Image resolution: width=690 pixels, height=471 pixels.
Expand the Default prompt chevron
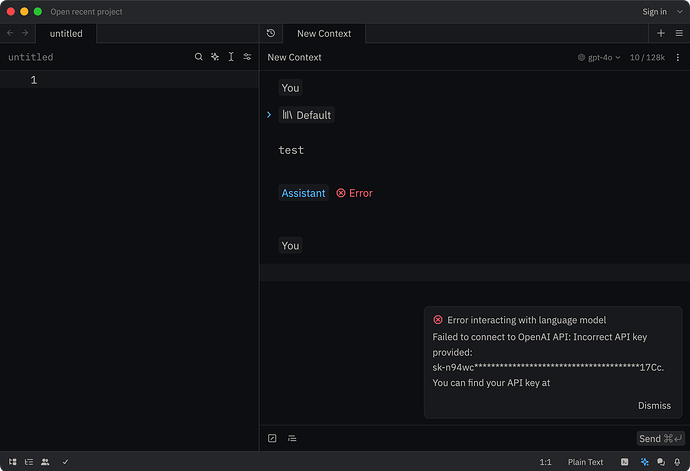(269, 114)
